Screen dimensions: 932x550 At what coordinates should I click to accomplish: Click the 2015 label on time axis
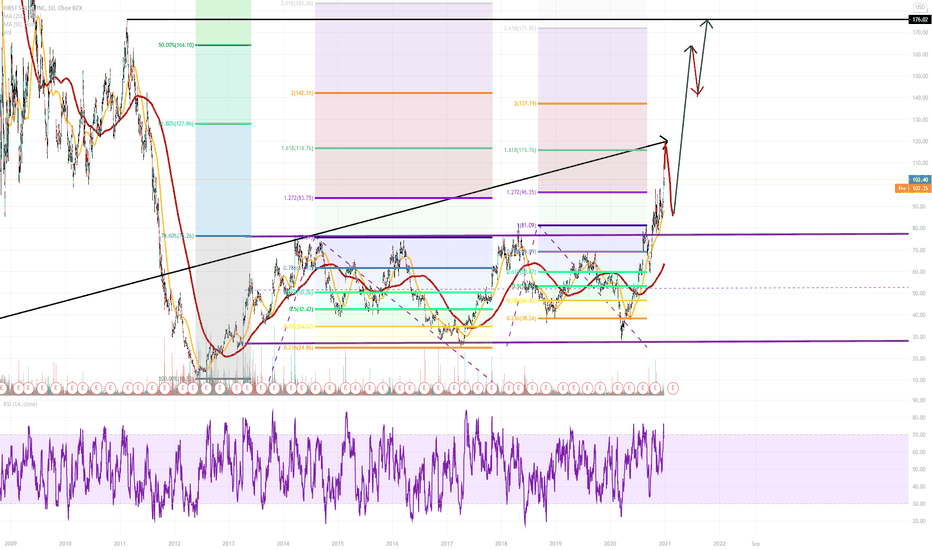tap(338, 543)
